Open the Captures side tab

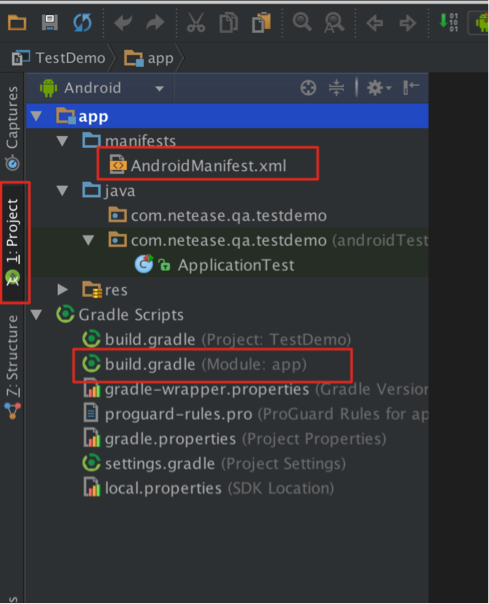pos(12,128)
